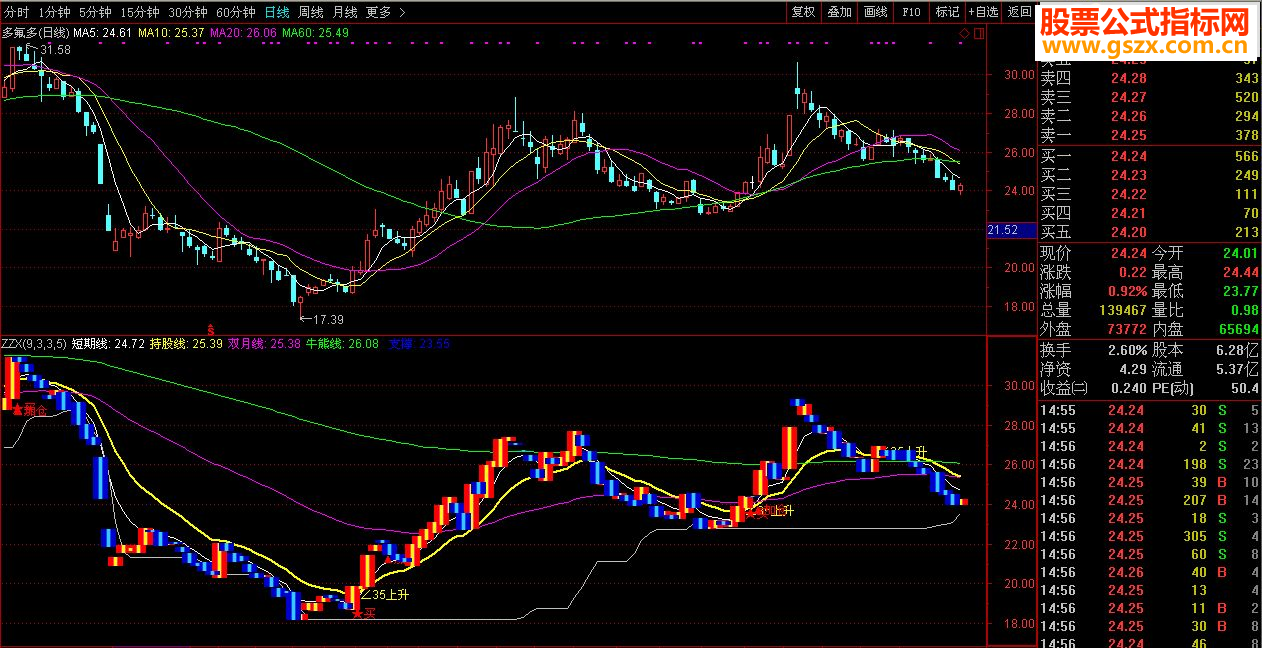The image size is (1262, 648).
Task: Select the 卖二 24.26 order row
Action: click(x=1150, y=116)
